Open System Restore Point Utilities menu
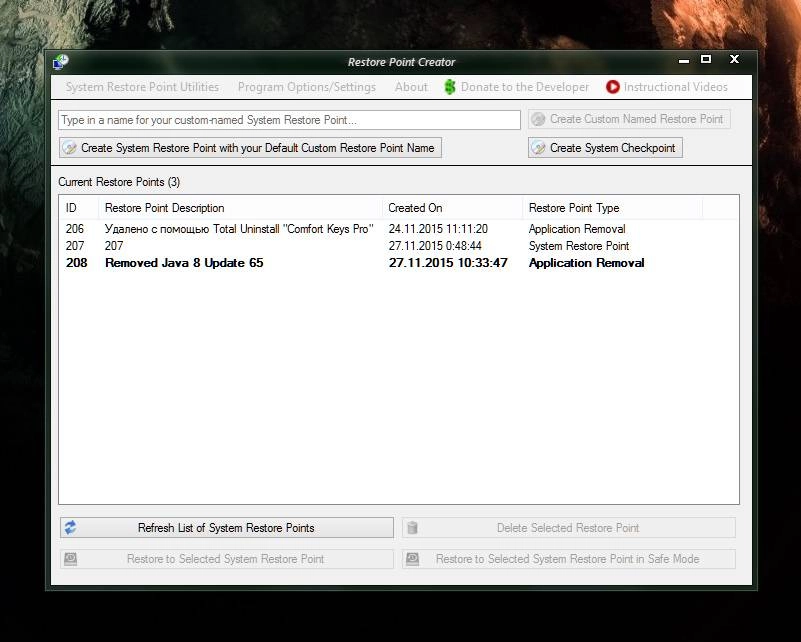This screenshot has width=801, height=642. pos(142,87)
